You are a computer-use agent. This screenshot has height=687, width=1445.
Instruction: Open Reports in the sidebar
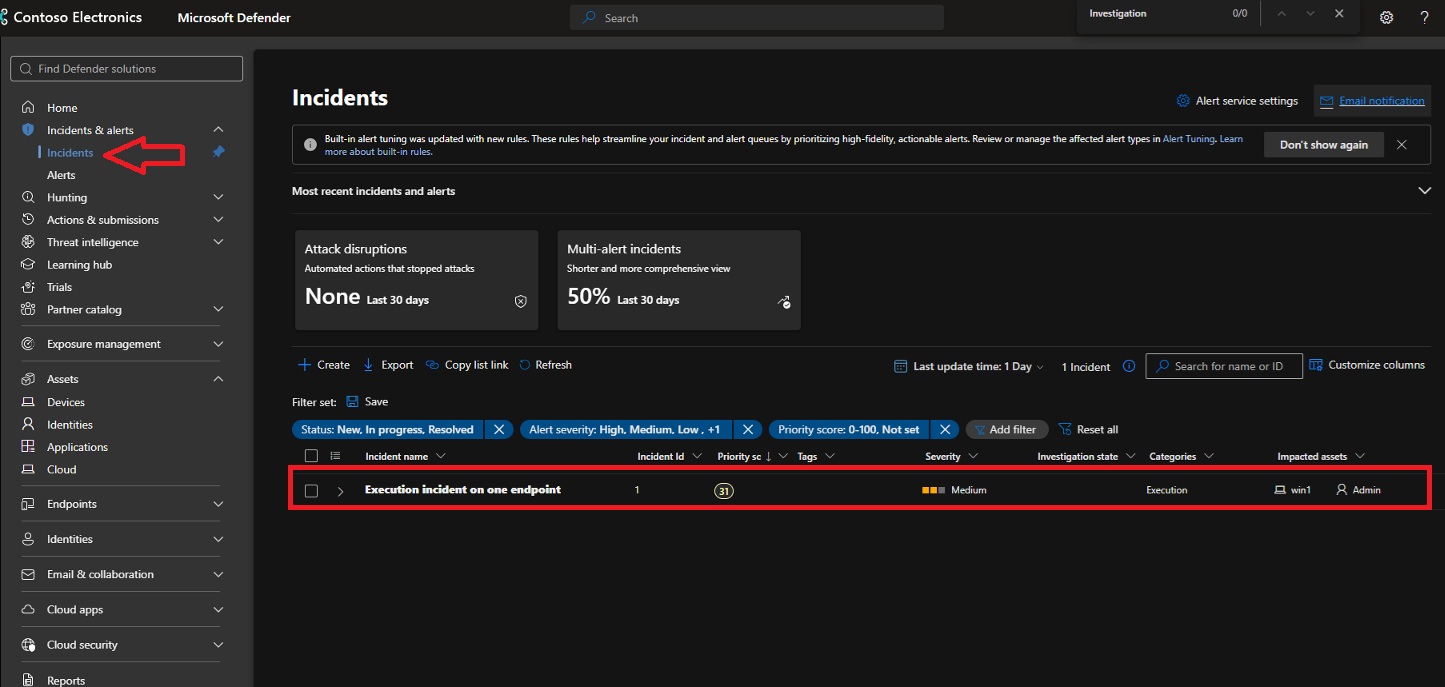(66, 681)
